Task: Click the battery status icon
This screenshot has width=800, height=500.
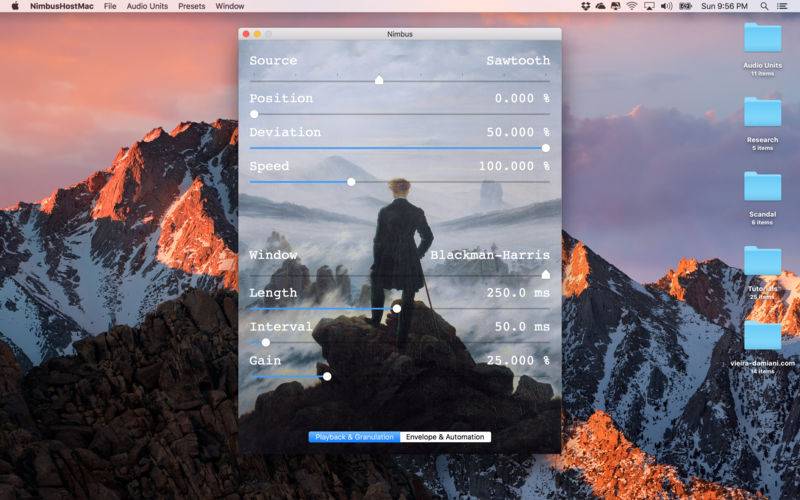Action: tap(685, 6)
